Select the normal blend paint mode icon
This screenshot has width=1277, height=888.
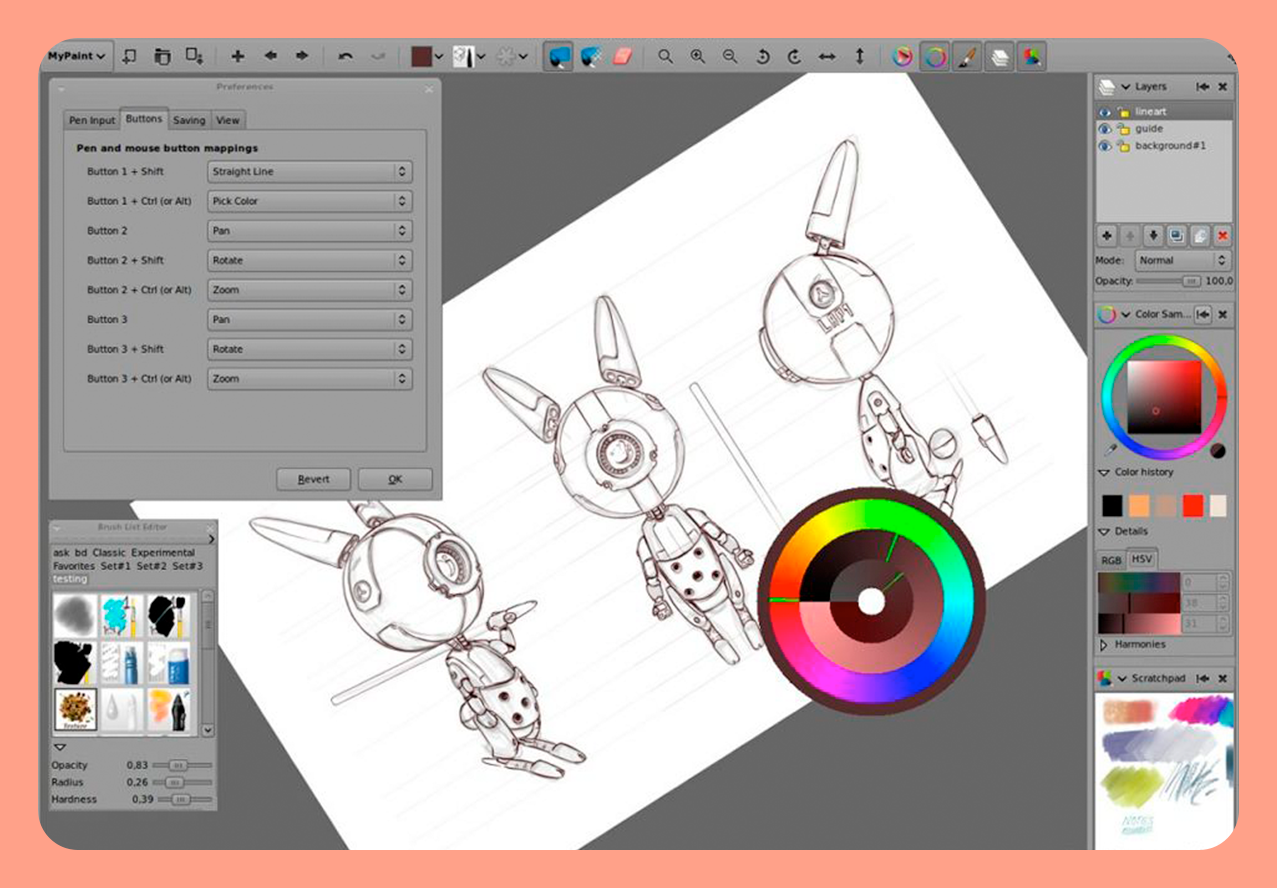point(559,56)
